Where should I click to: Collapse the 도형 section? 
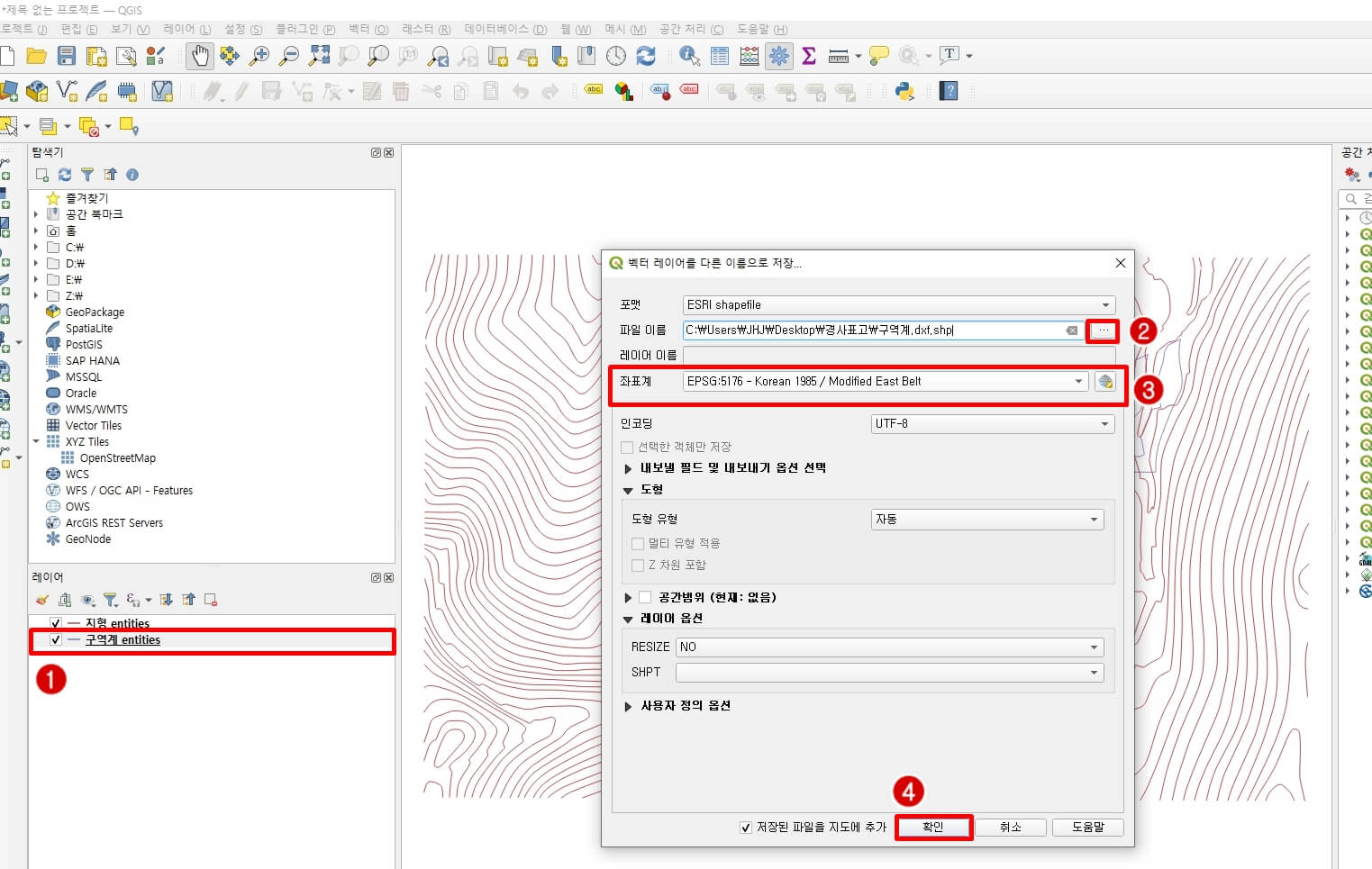pyautogui.click(x=628, y=491)
